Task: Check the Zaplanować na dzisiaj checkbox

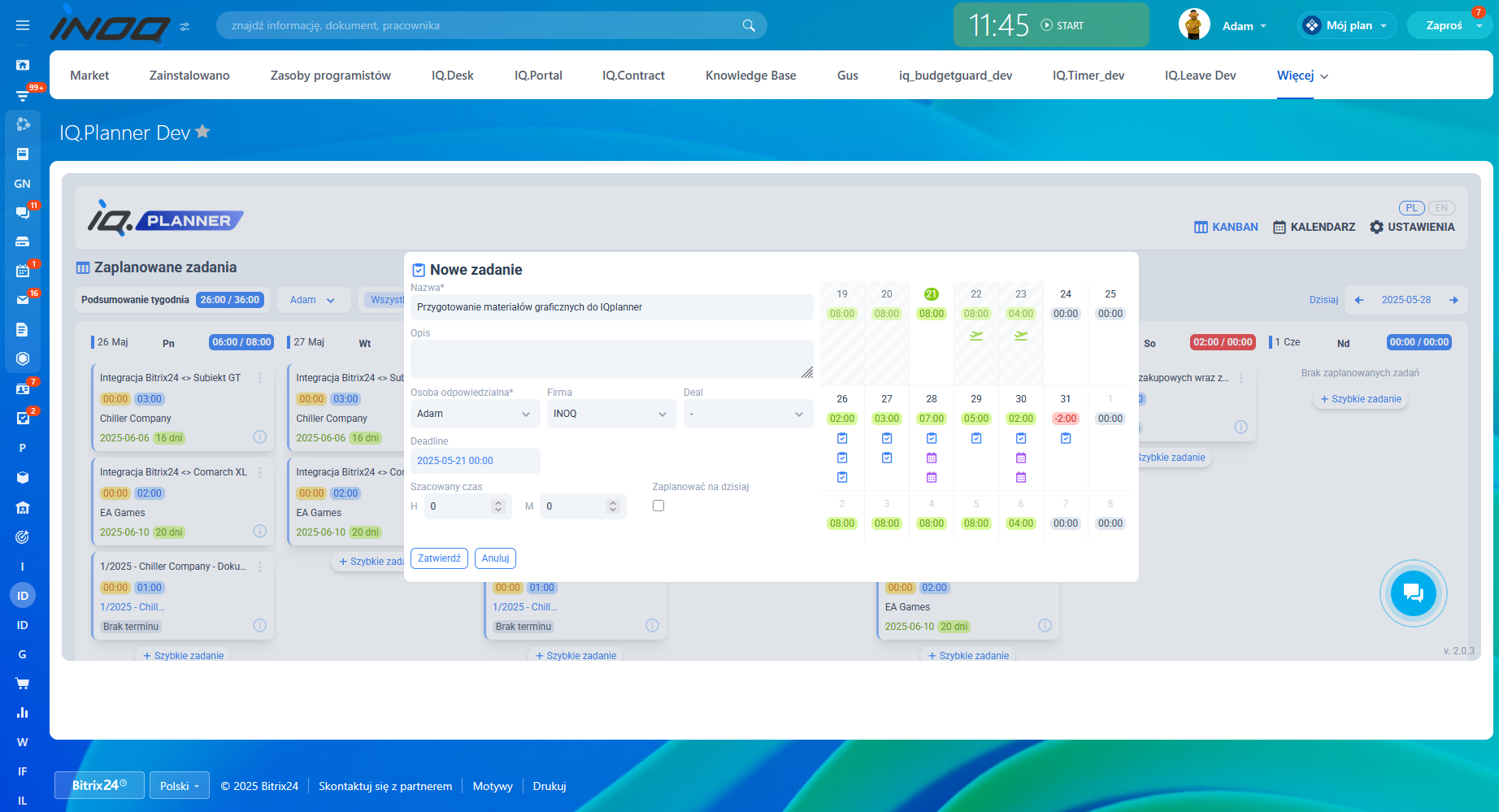Action: click(658, 506)
